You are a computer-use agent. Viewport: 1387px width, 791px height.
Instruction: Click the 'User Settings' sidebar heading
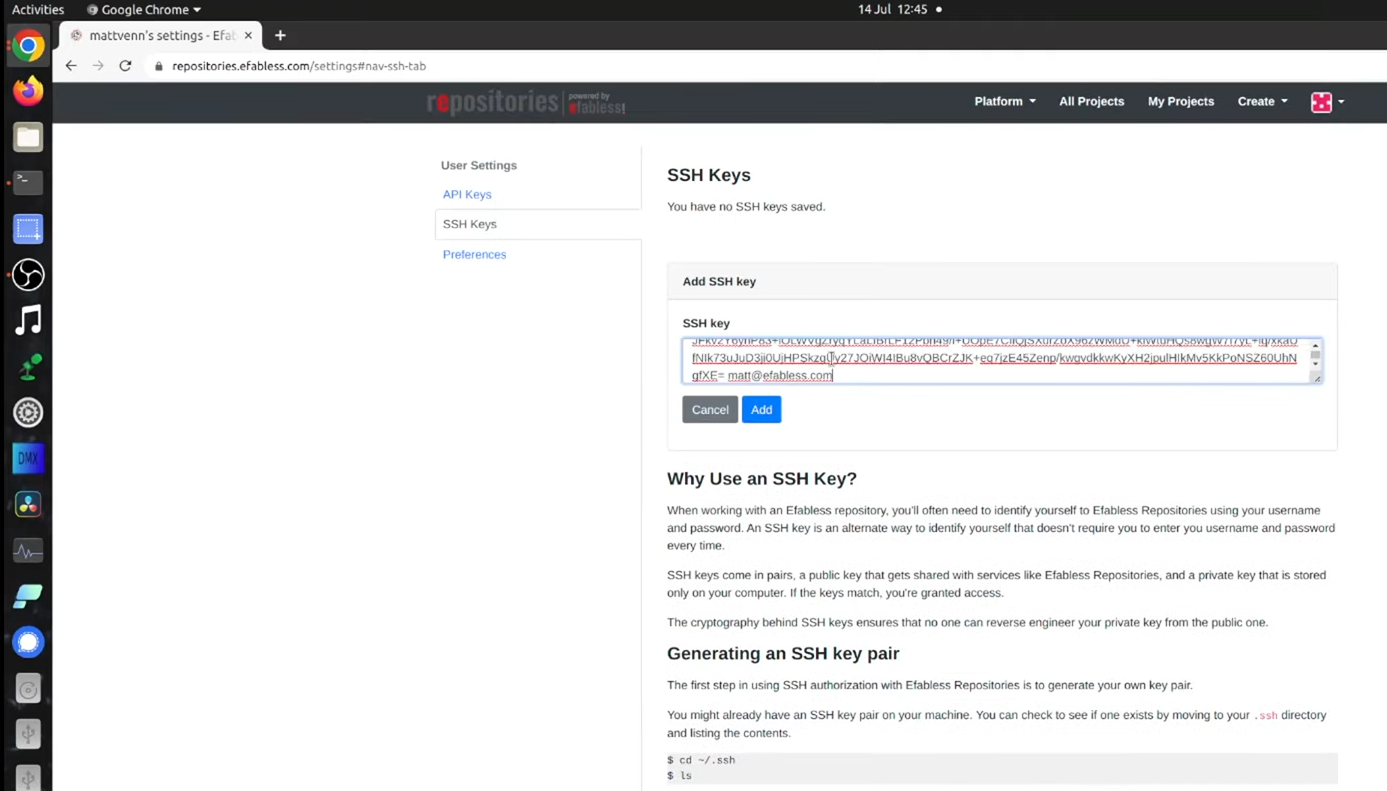coord(479,165)
